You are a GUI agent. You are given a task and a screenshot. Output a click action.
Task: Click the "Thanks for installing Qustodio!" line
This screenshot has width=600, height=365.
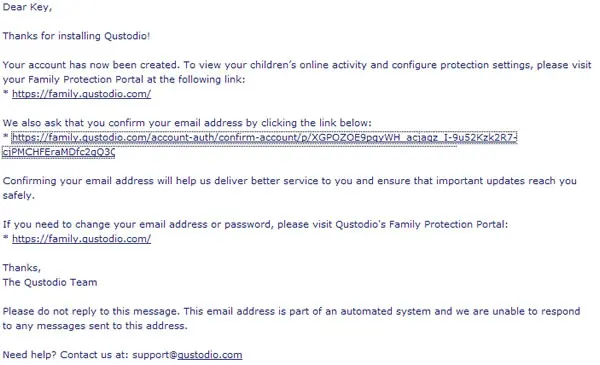[76, 36]
